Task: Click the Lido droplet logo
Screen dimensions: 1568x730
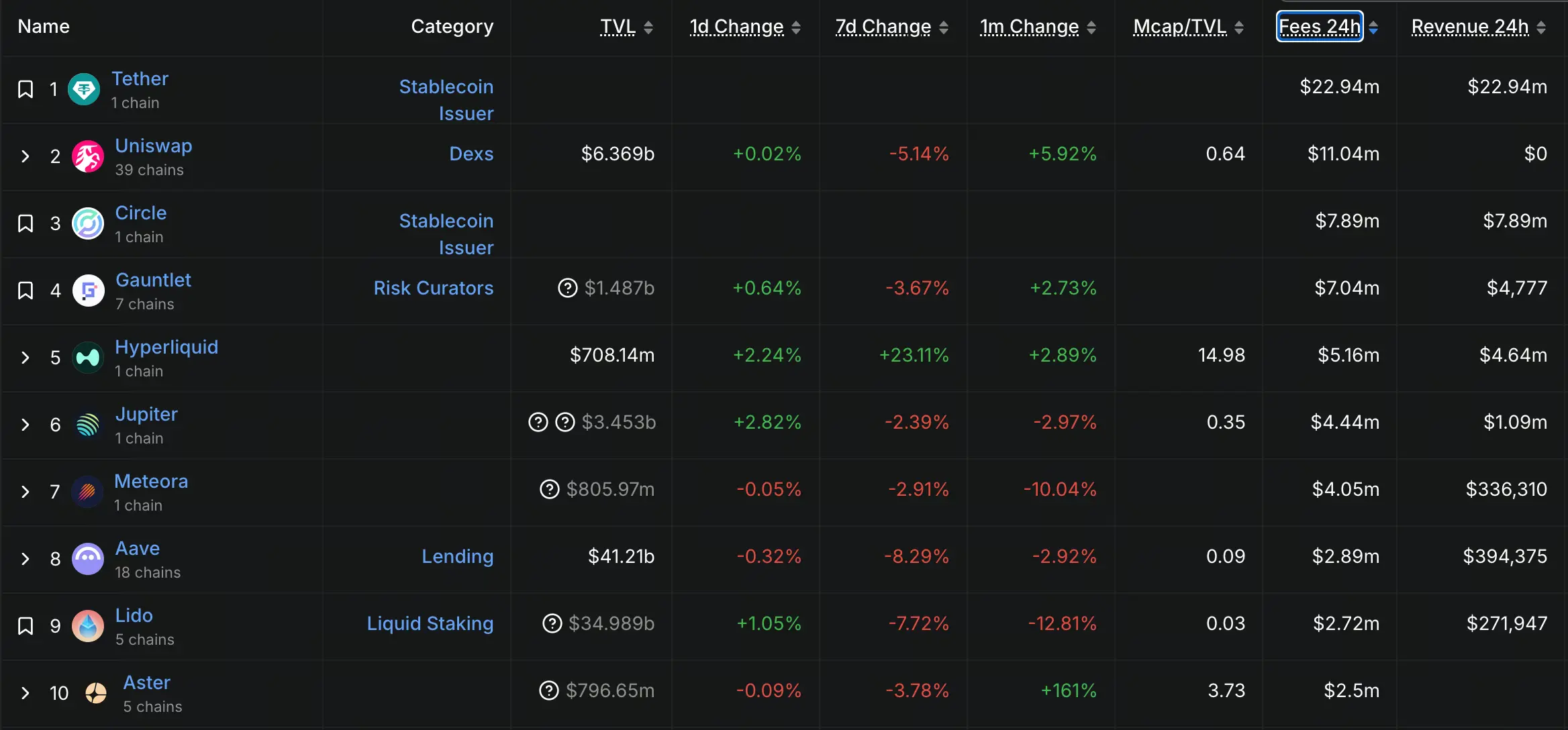Action: pos(88,626)
